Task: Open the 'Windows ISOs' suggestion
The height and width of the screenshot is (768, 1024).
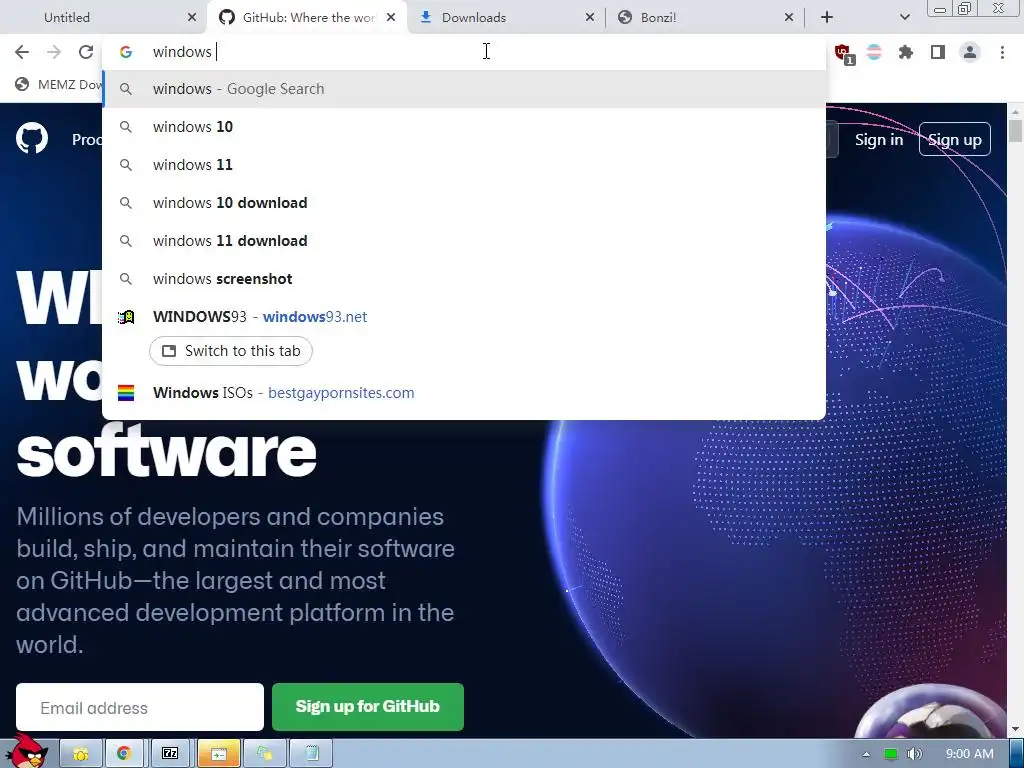Action: [x=464, y=392]
